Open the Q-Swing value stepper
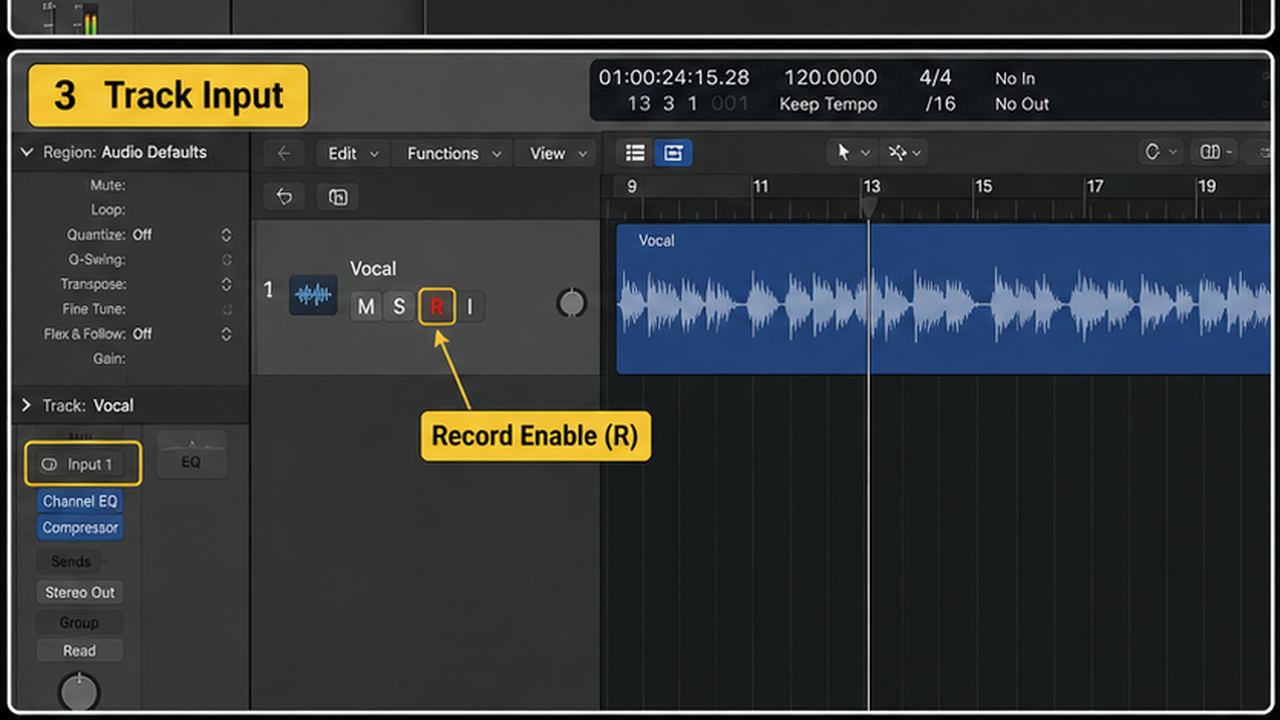Screen dimensions: 1280x720 226,260
